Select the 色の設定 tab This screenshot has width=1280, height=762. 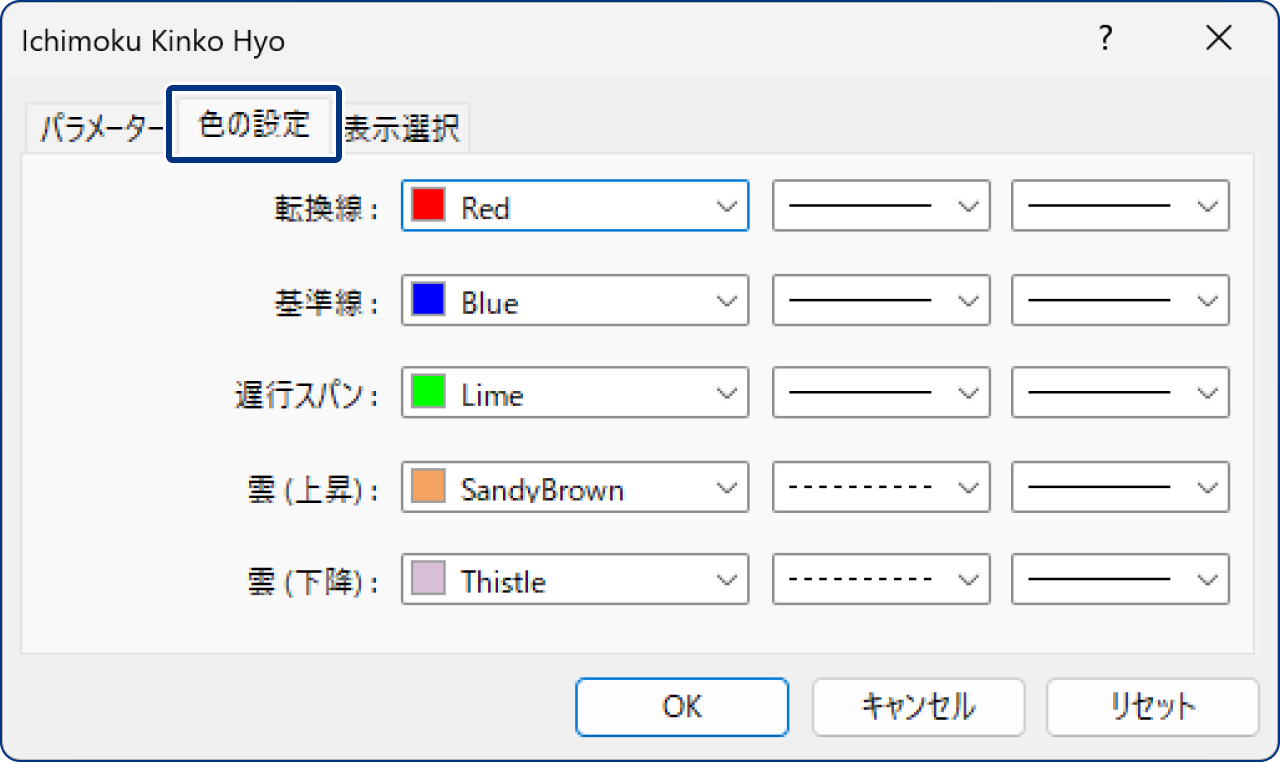[x=253, y=126]
